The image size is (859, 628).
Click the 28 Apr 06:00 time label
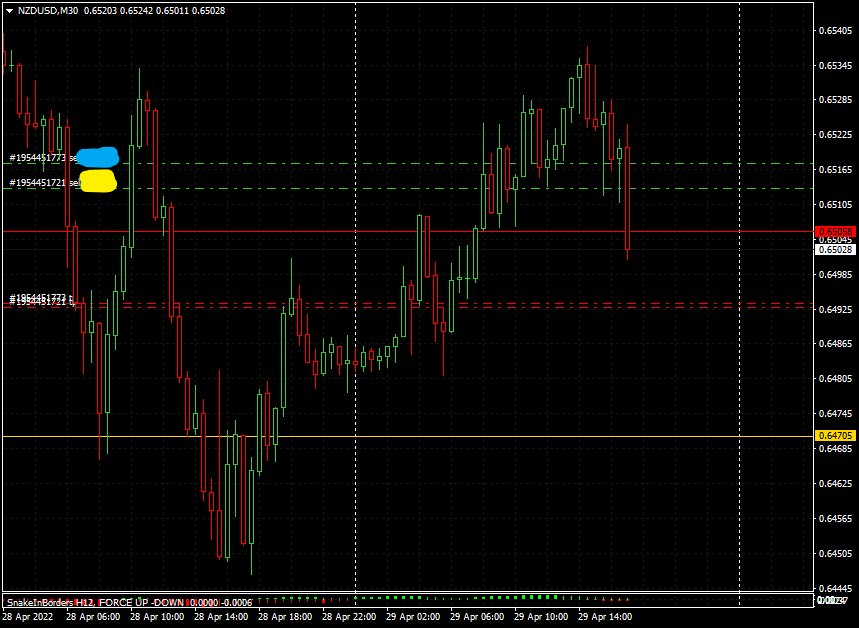click(x=93, y=616)
